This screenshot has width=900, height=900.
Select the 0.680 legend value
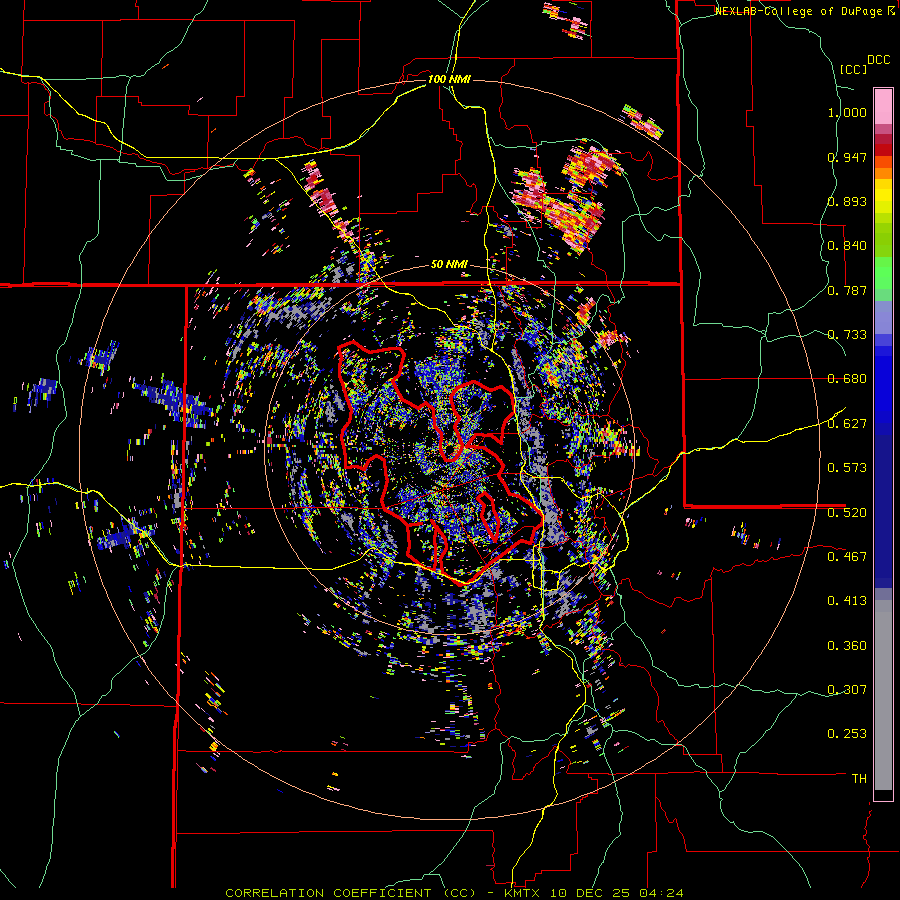[847, 379]
